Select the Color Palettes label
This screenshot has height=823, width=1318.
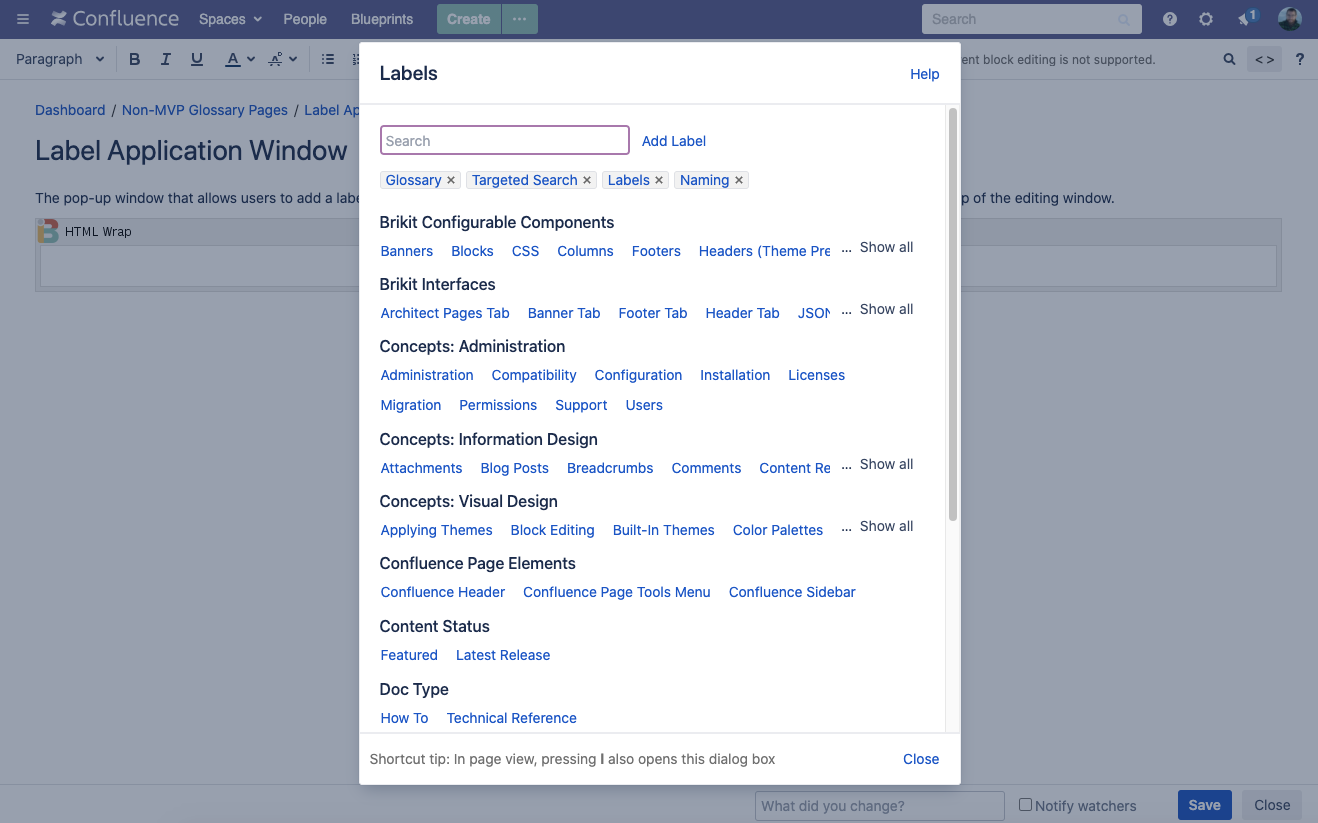(778, 530)
